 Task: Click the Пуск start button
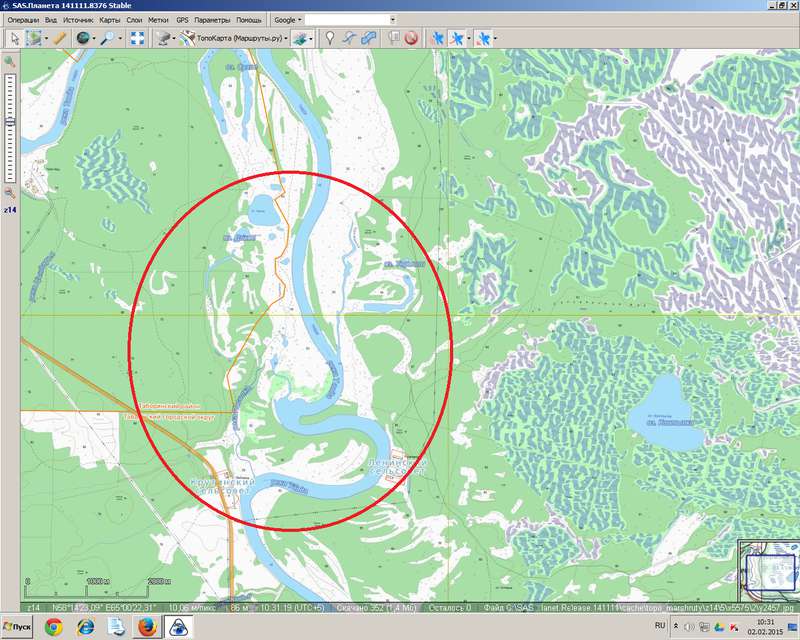pos(18,627)
